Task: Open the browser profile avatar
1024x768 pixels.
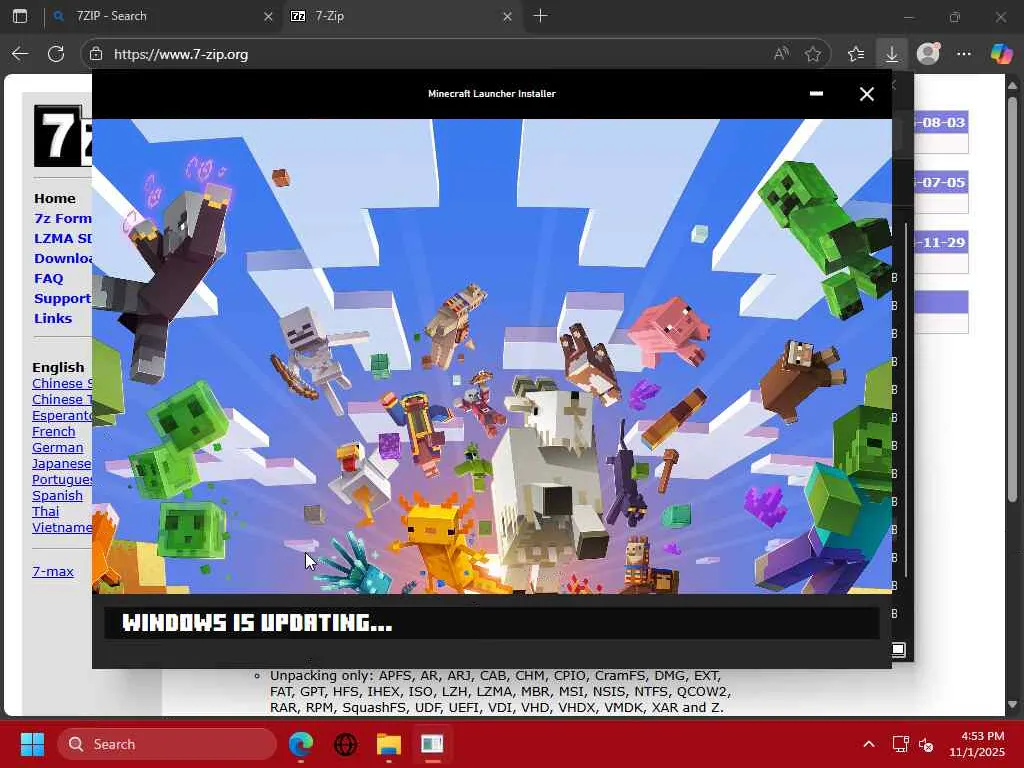Action: [928, 54]
